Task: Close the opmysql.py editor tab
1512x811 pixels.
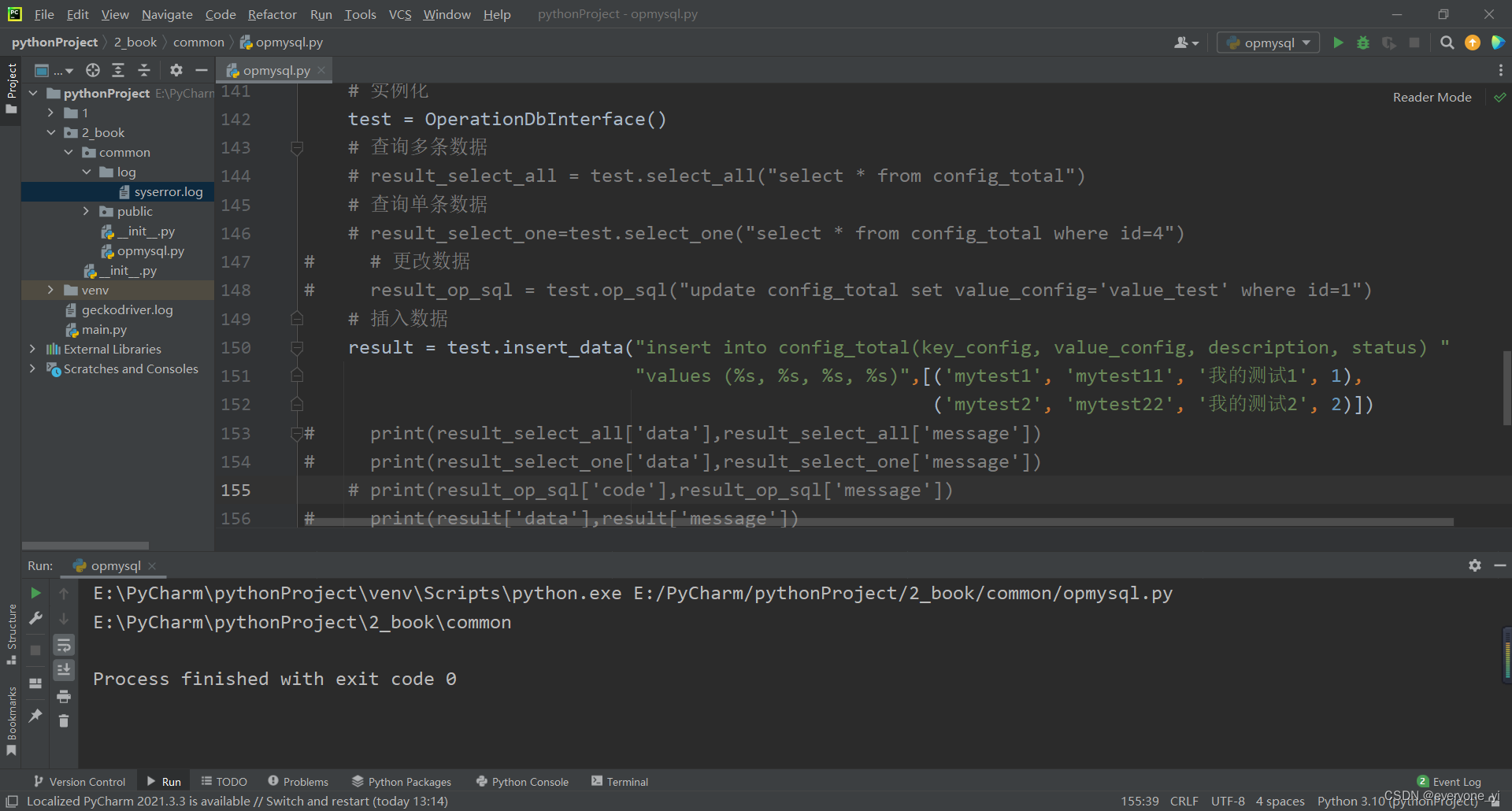Action: coord(321,70)
